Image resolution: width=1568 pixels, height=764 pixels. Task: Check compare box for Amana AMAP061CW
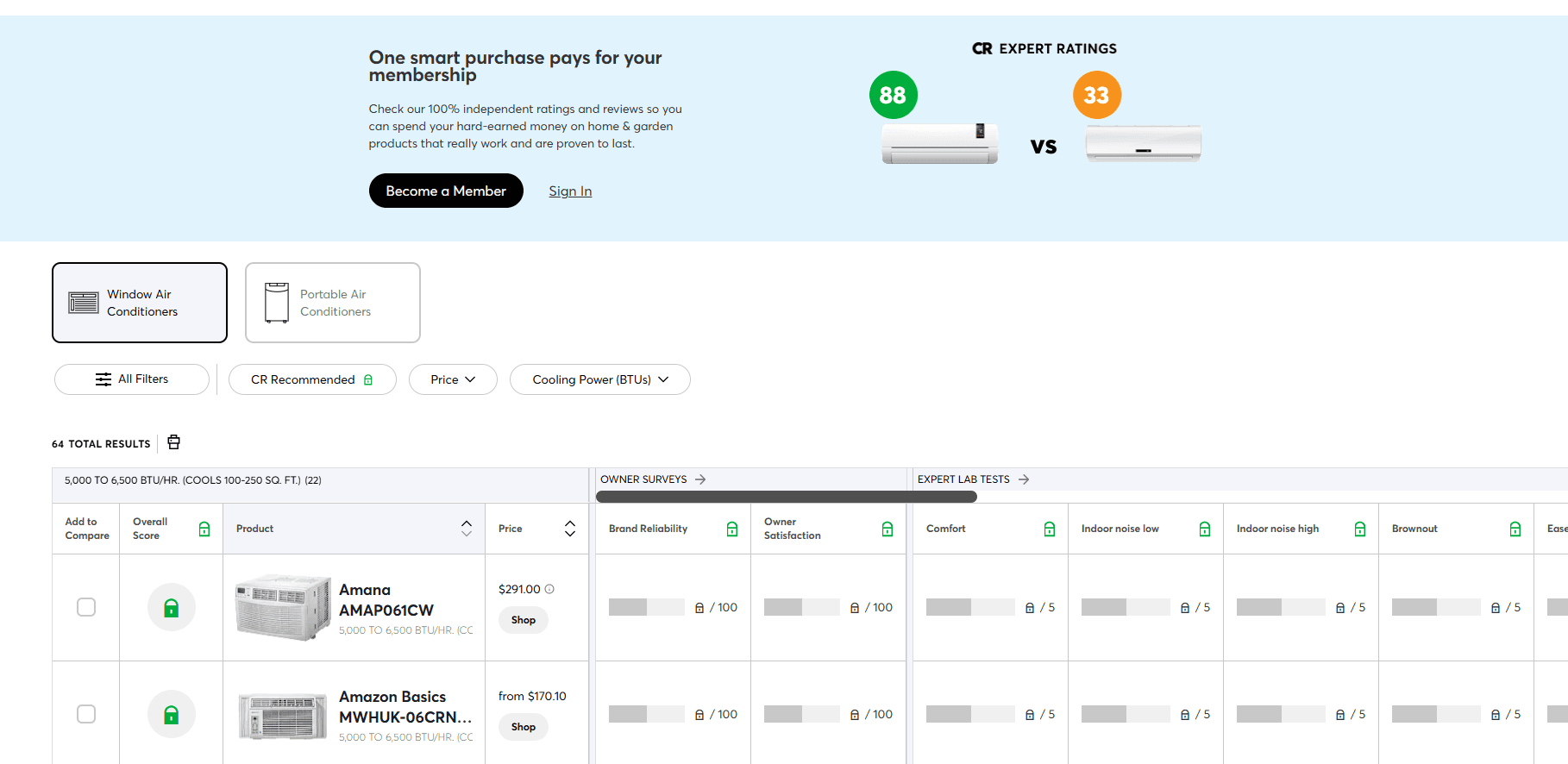point(86,607)
